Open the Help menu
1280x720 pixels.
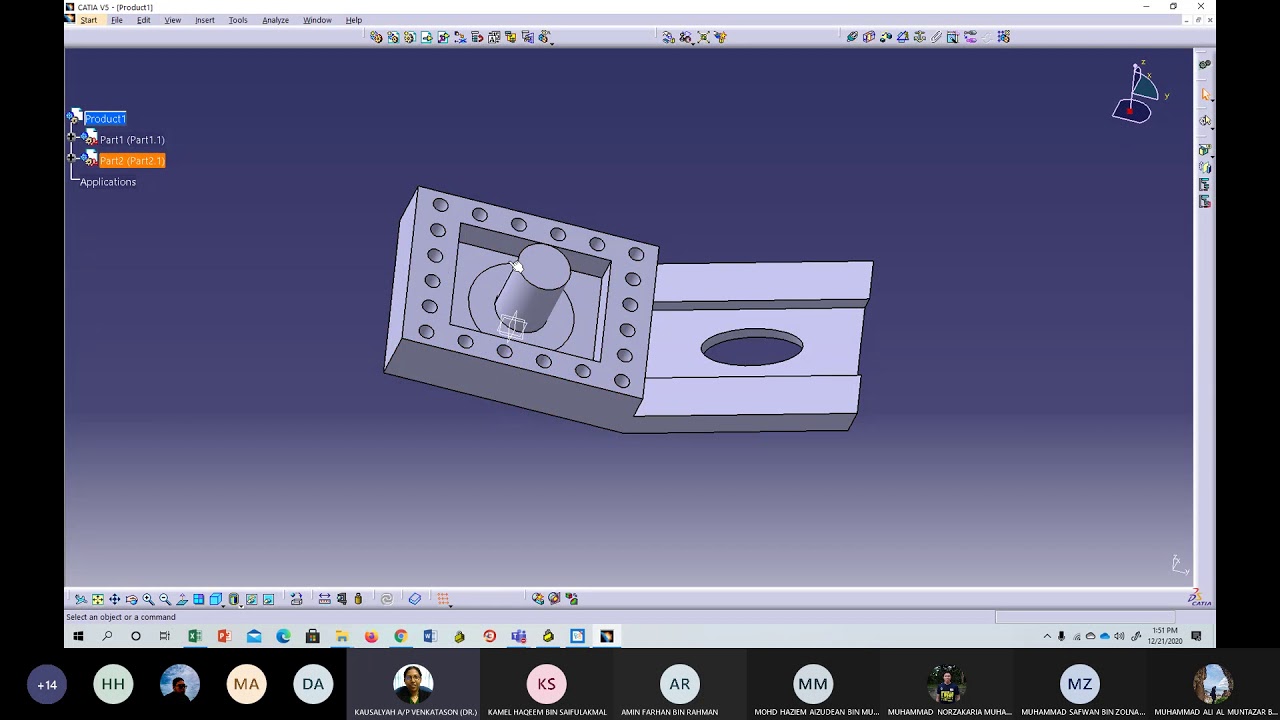pos(354,20)
